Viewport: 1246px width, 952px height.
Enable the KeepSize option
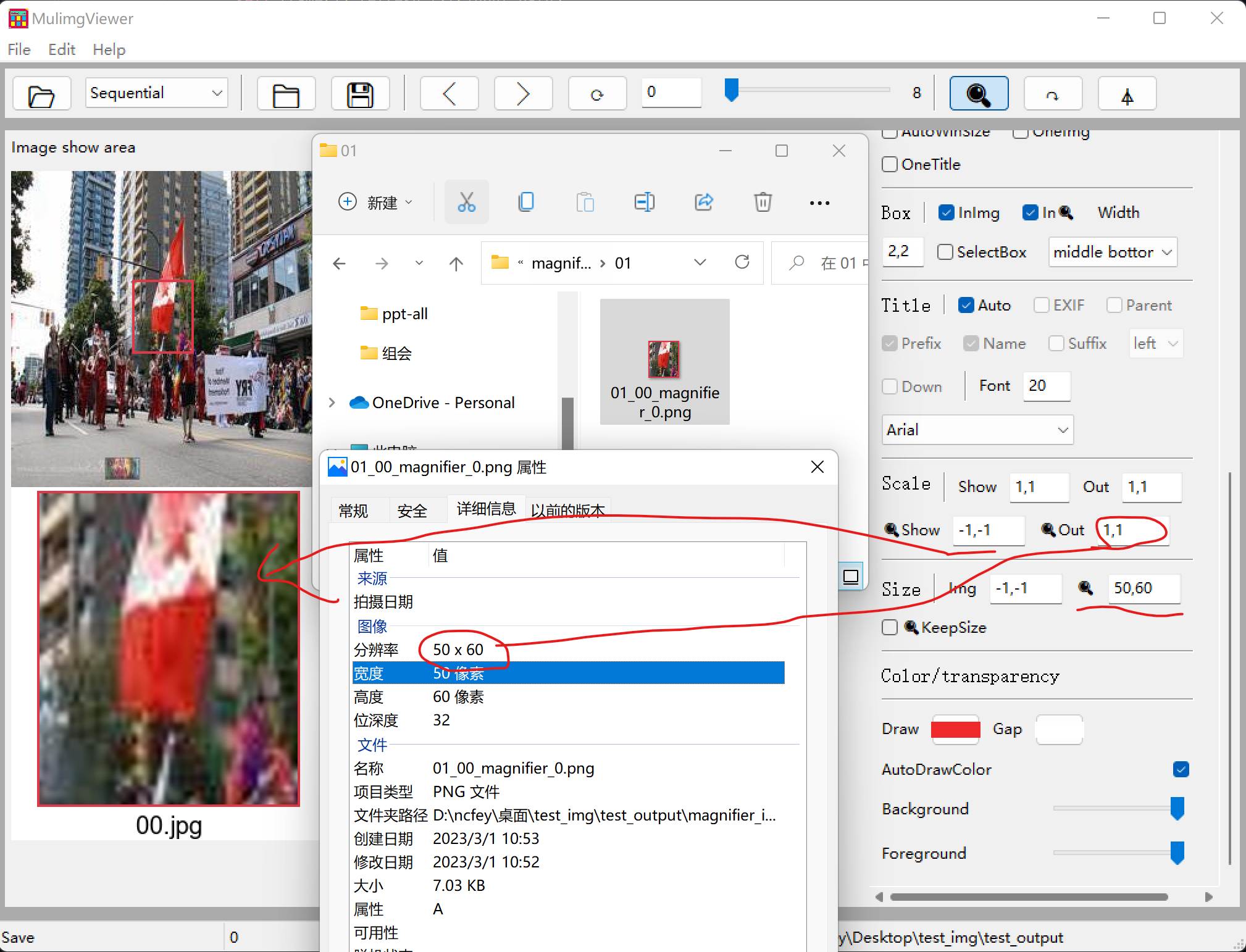tap(890, 627)
